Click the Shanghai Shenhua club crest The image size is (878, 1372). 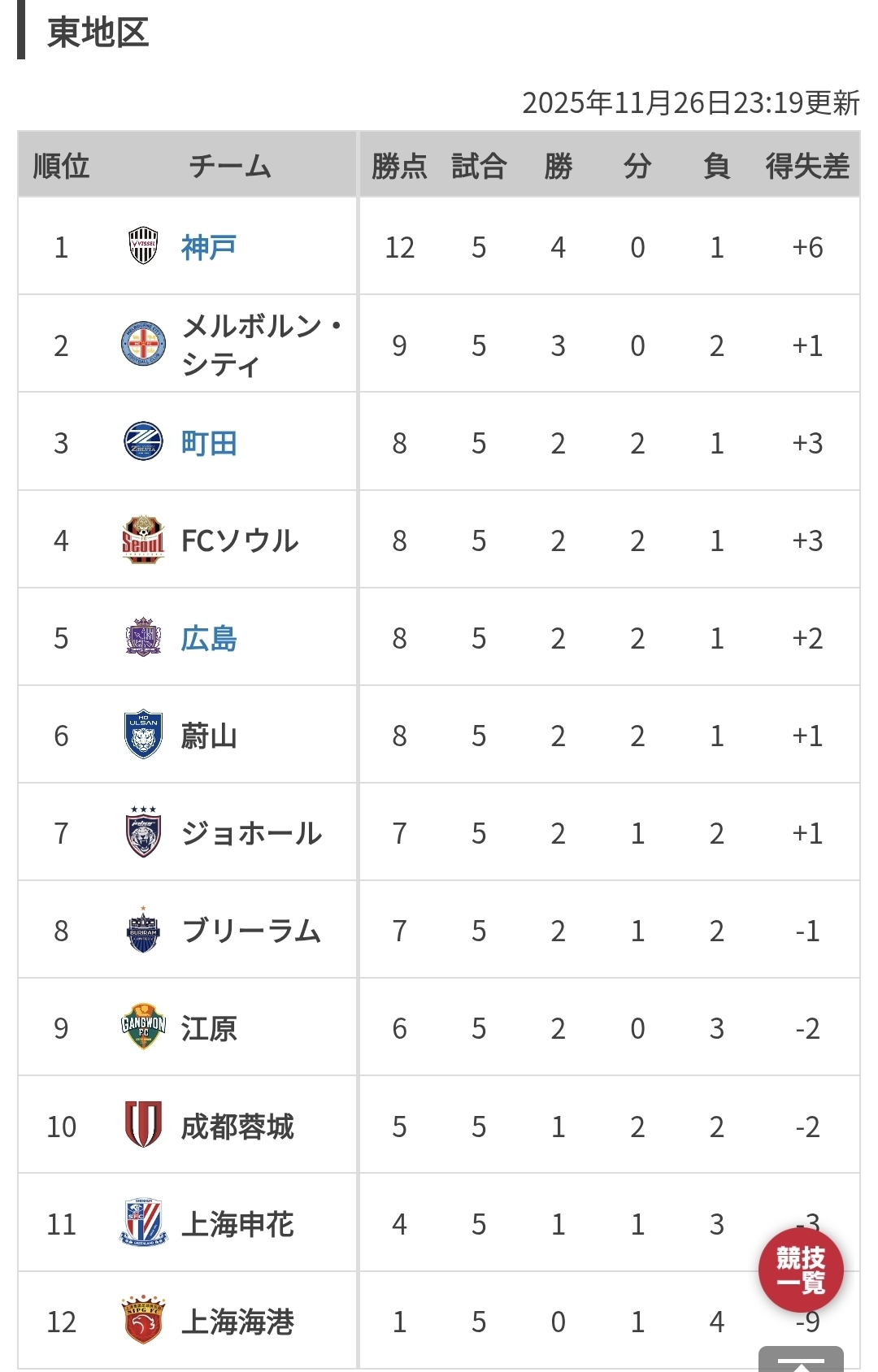(143, 1222)
